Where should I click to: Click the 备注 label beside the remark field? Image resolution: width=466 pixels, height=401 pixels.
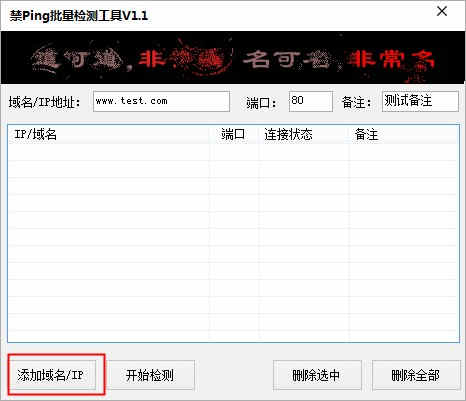[x=356, y=103]
